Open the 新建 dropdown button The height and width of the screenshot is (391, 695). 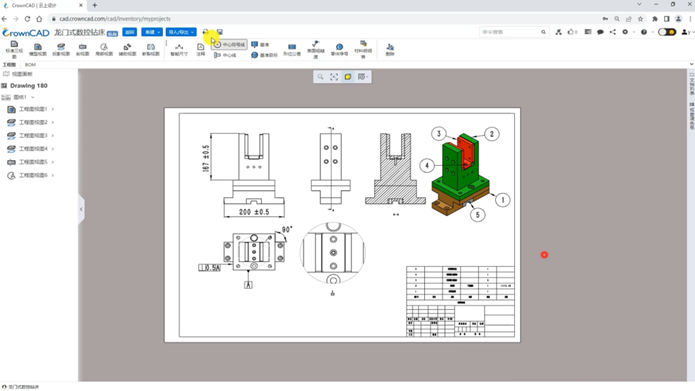click(152, 32)
